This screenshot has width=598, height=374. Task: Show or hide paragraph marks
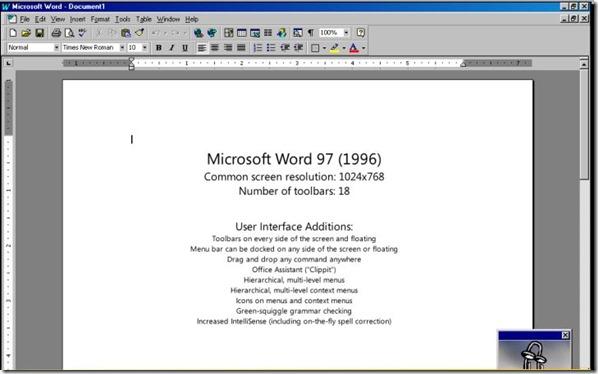(311, 33)
